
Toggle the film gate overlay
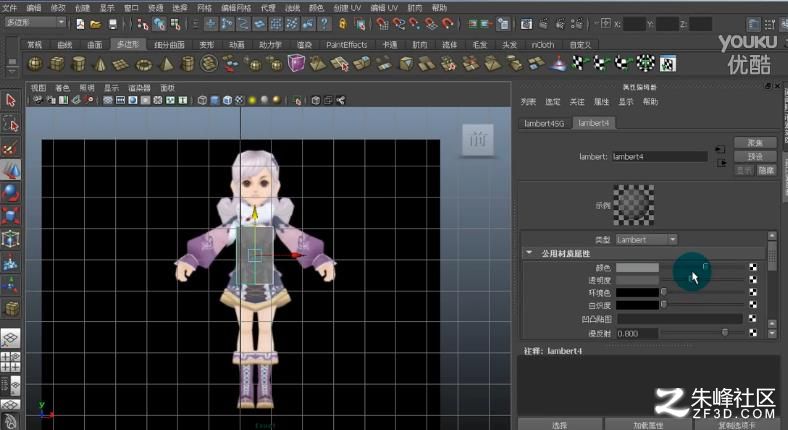(120, 100)
